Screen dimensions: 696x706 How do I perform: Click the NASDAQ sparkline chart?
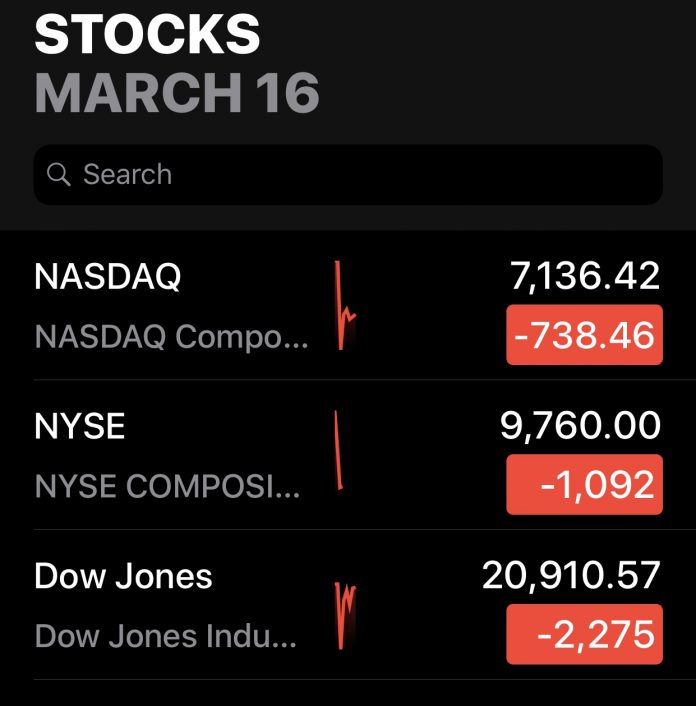click(x=345, y=306)
